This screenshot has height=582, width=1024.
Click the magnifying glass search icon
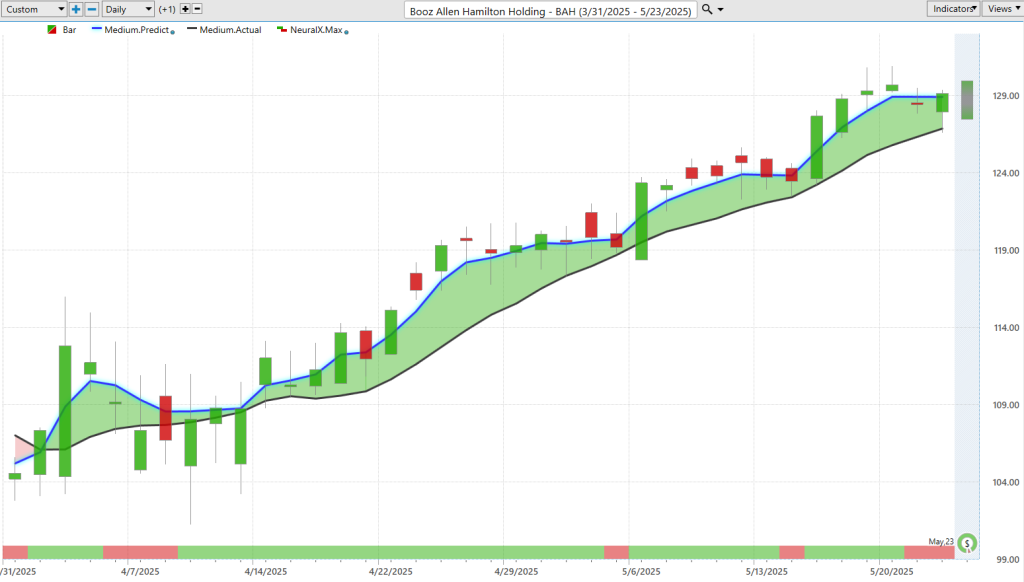pyautogui.click(x=707, y=9)
